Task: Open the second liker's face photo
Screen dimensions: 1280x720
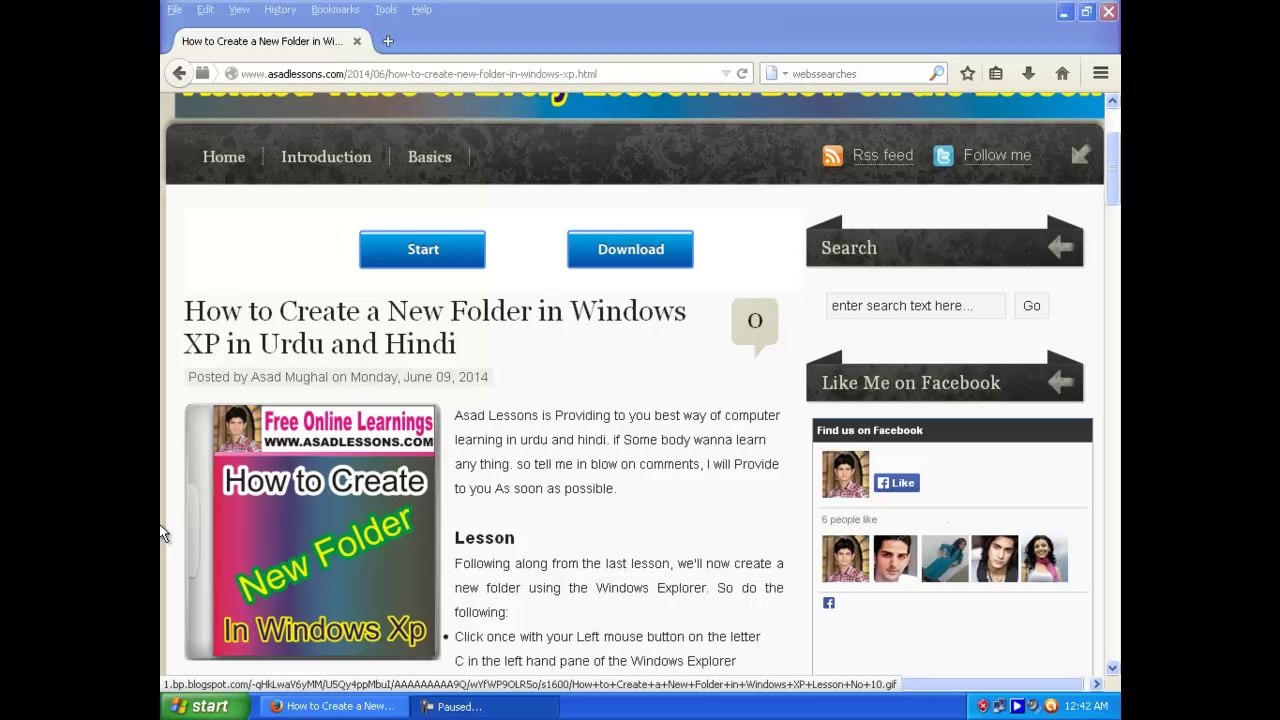Action: [895, 559]
